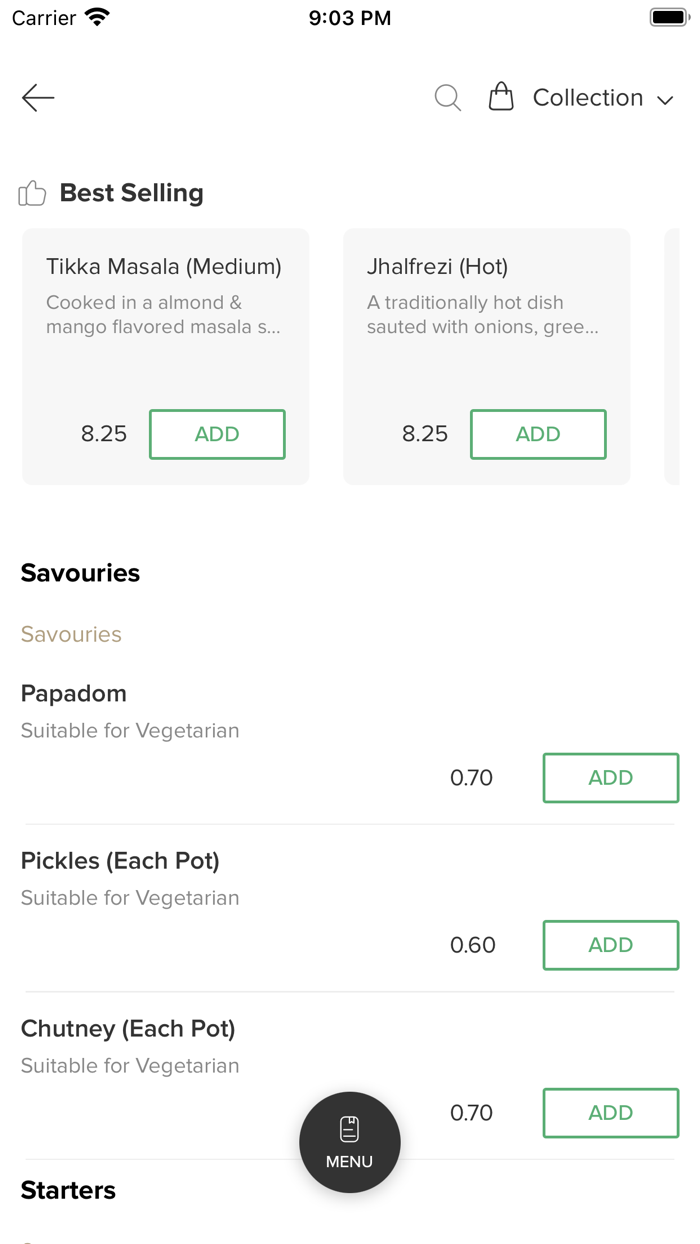Add Chutney (Each Pot) to order
700x1244 pixels.
tap(610, 1113)
